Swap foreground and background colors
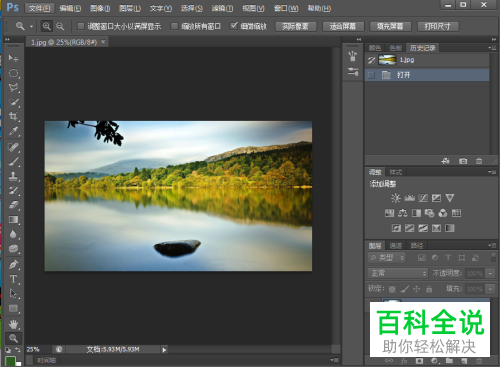Image resolution: width=500 pixels, height=367 pixels. tap(18, 350)
